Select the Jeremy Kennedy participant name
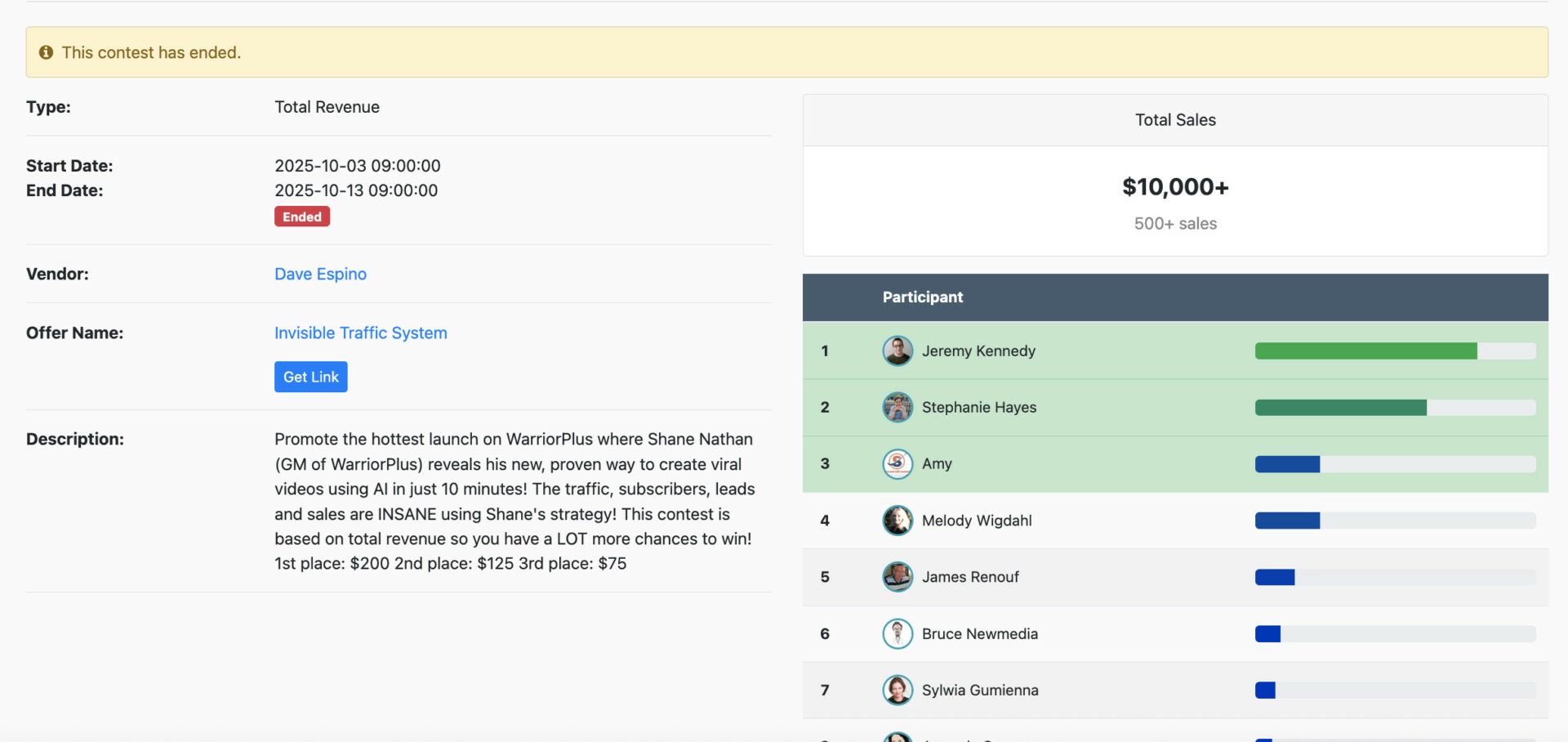Image resolution: width=1568 pixels, height=742 pixels. (x=978, y=351)
